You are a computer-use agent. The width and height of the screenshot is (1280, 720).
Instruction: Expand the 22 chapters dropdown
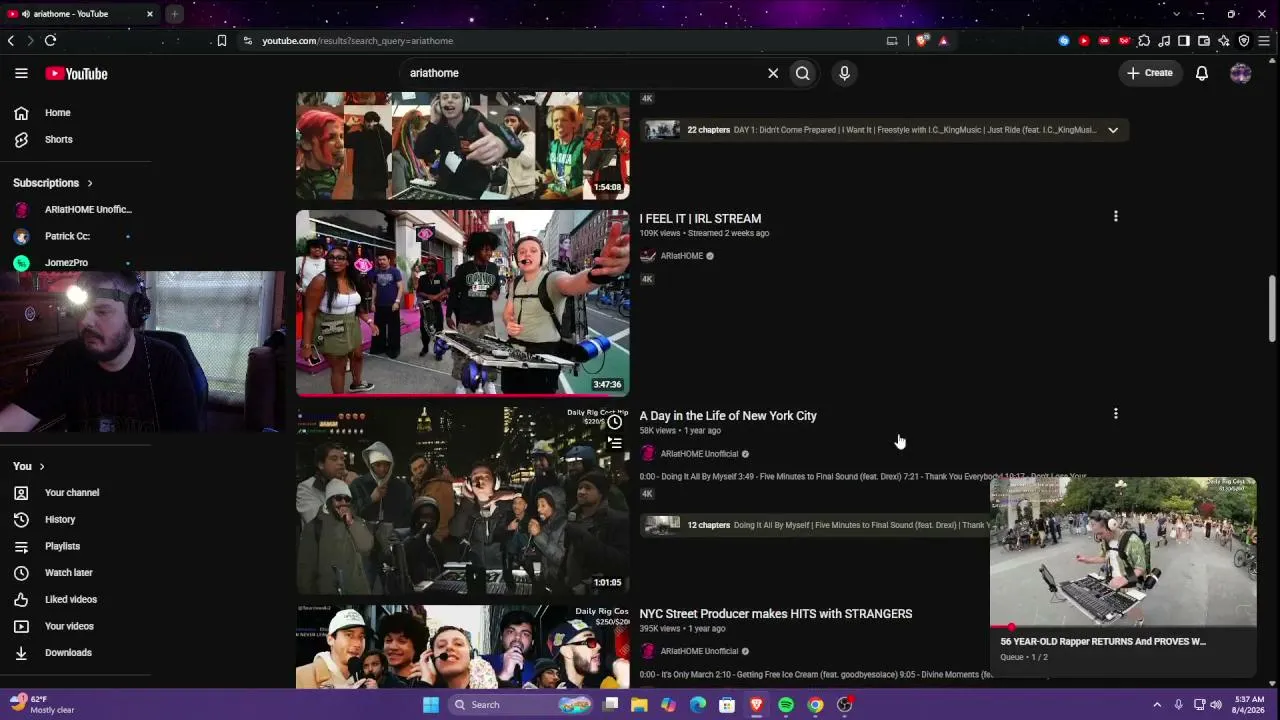coord(1113,130)
